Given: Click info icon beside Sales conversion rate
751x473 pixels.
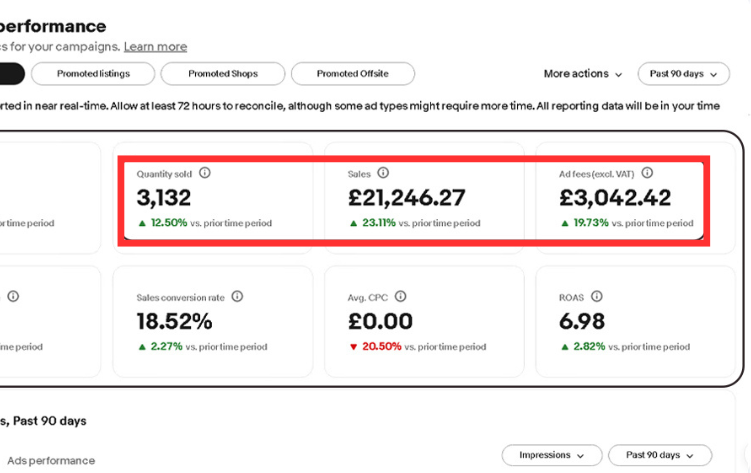Looking at the screenshot, I should (x=237, y=297).
